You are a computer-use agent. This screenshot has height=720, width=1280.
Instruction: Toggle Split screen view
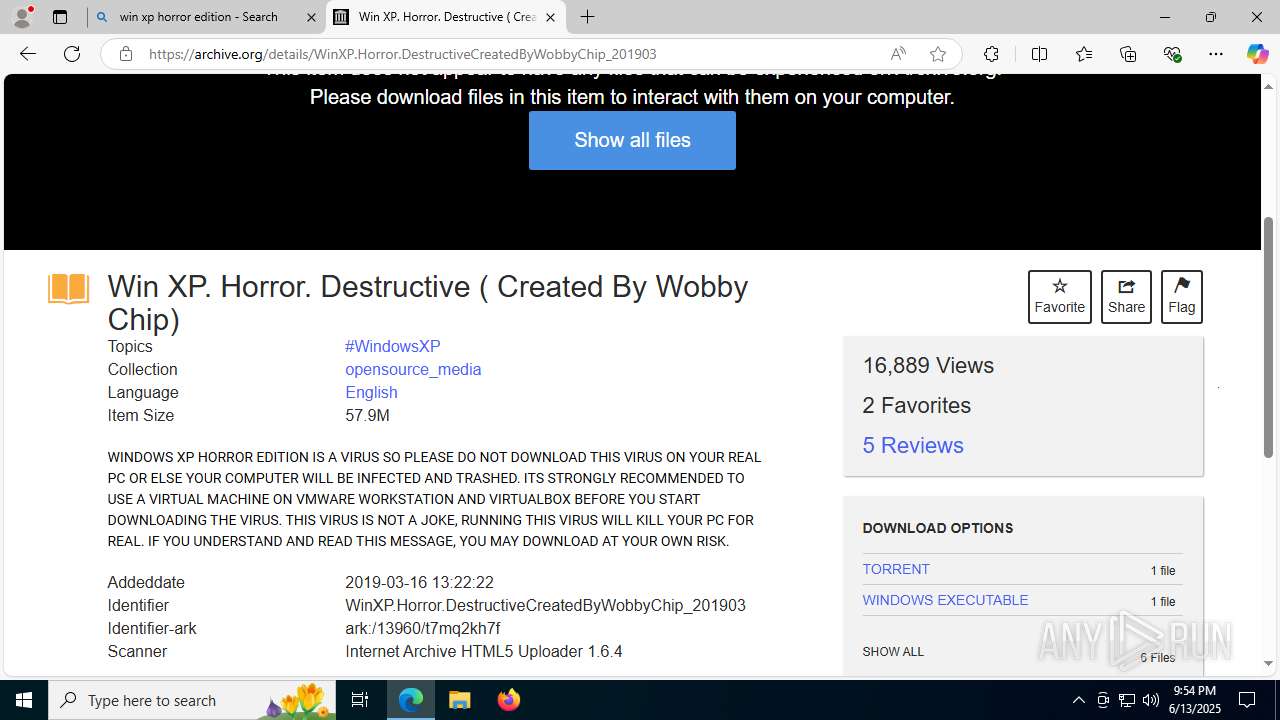tap(1039, 54)
